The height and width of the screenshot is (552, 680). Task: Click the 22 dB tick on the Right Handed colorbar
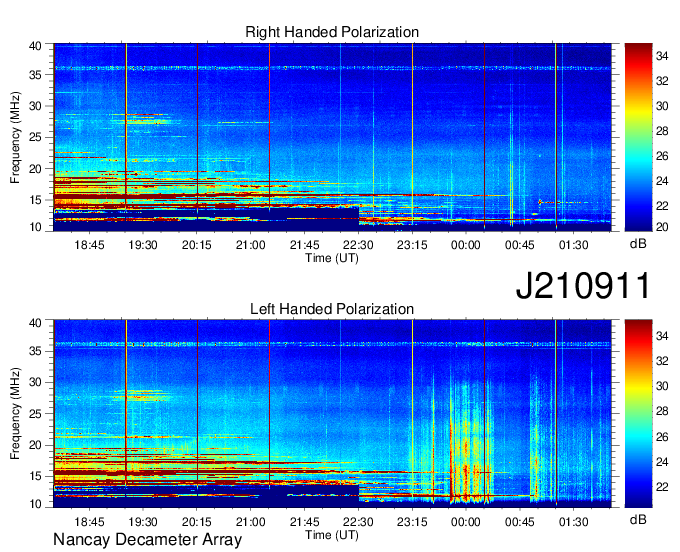662,206
